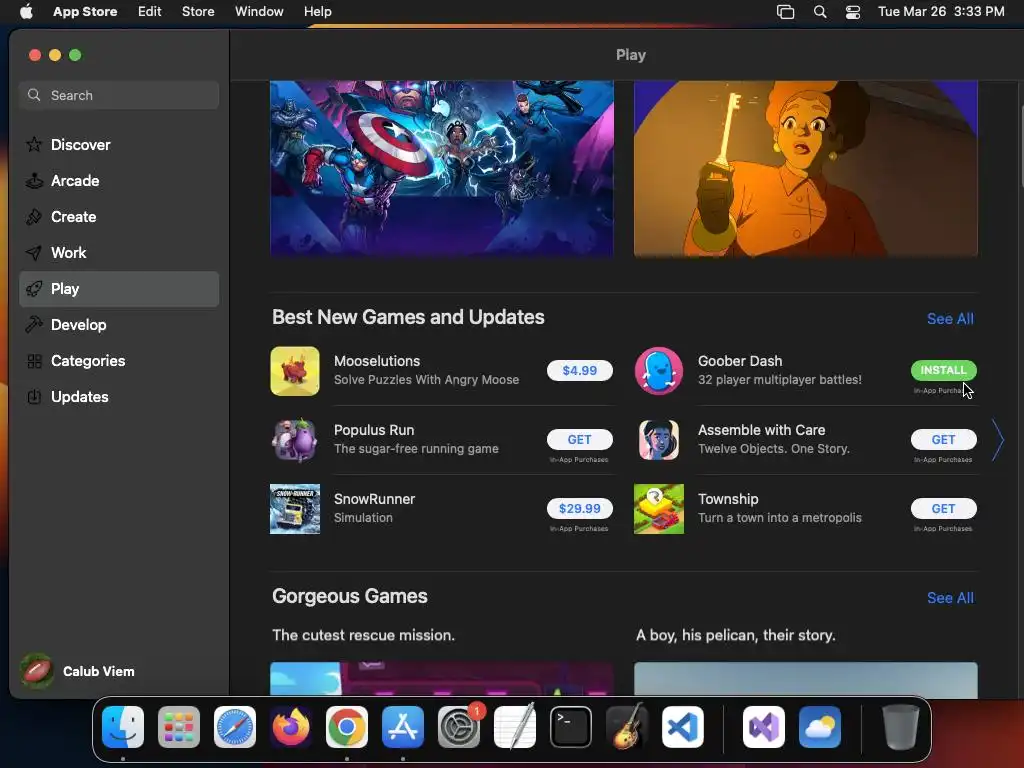Open the cutest rescue mission game card
1024x768 pixels.
tap(441, 679)
